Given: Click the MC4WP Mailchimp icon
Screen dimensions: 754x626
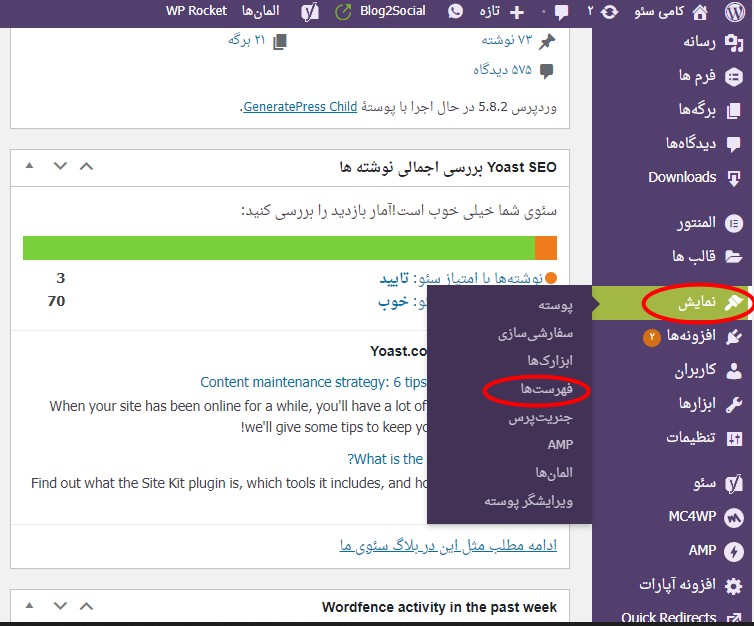Looking at the screenshot, I should pyautogui.click(x=734, y=518).
